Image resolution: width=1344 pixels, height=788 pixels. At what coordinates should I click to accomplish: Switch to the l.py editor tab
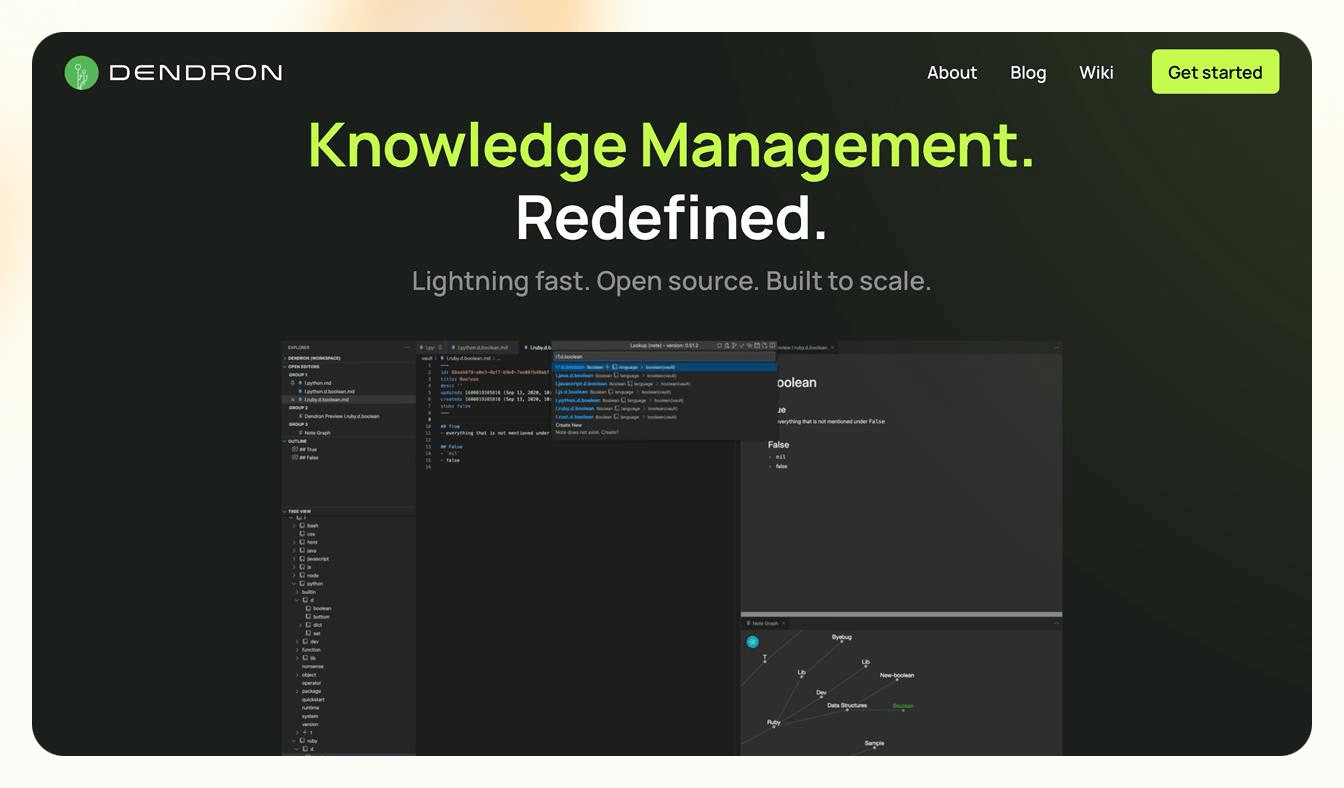pyautogui.click(x=431, y=347)
